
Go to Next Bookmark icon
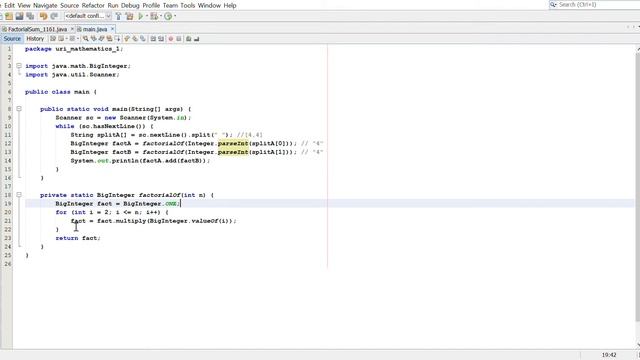point(135,39)
